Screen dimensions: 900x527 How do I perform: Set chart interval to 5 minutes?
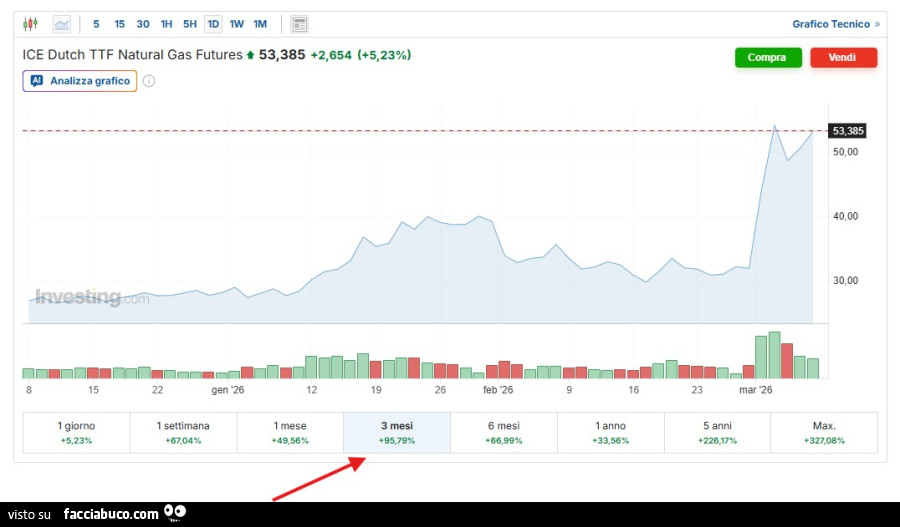click(x=96, y=24)
